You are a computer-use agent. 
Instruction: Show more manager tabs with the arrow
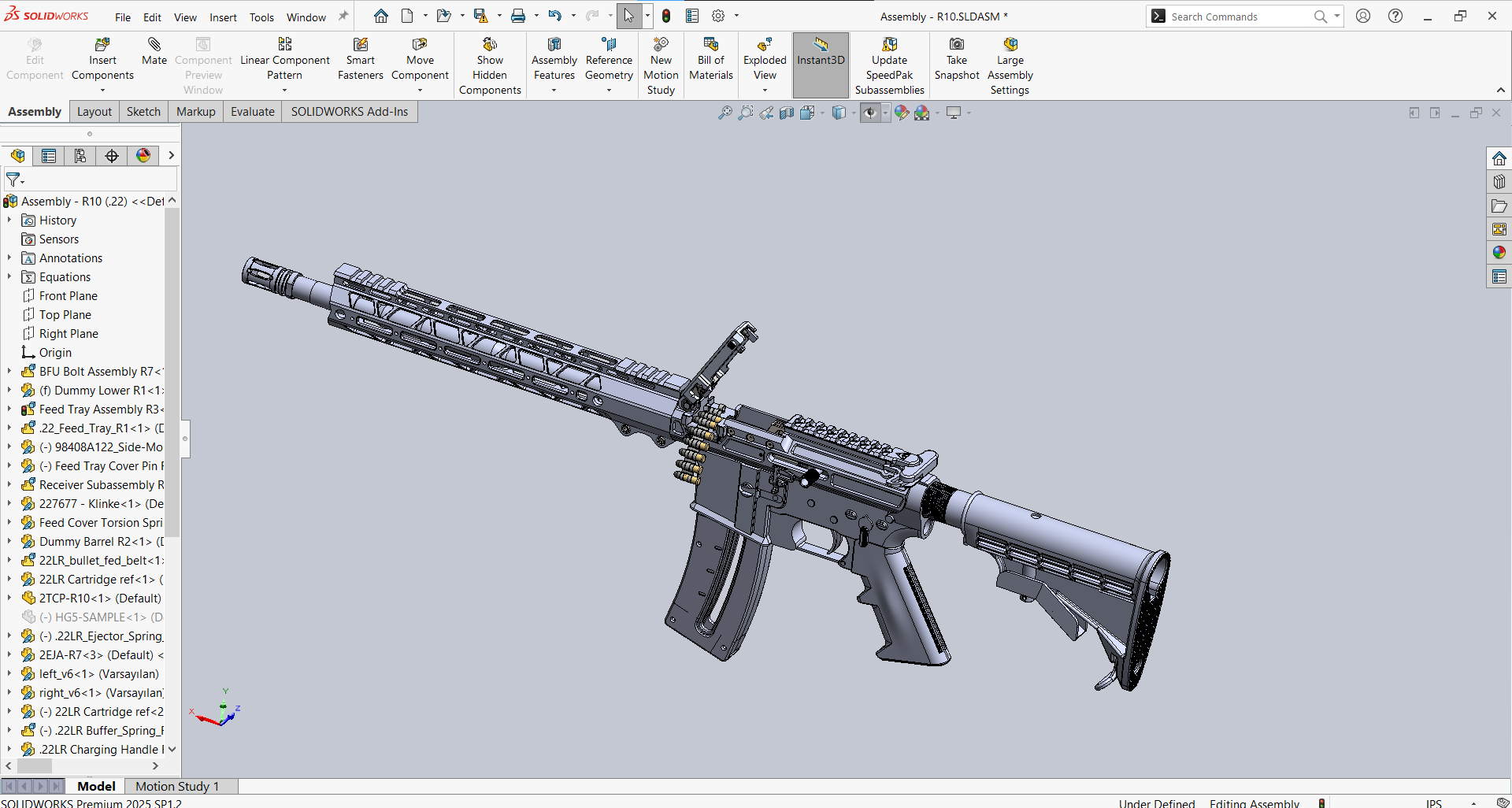click(171, 156)
